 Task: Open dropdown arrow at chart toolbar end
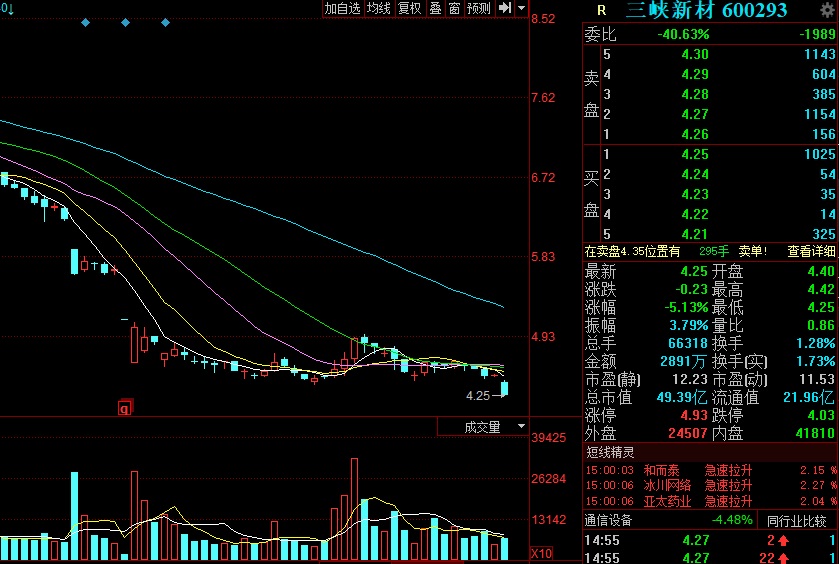click(522, 8)
